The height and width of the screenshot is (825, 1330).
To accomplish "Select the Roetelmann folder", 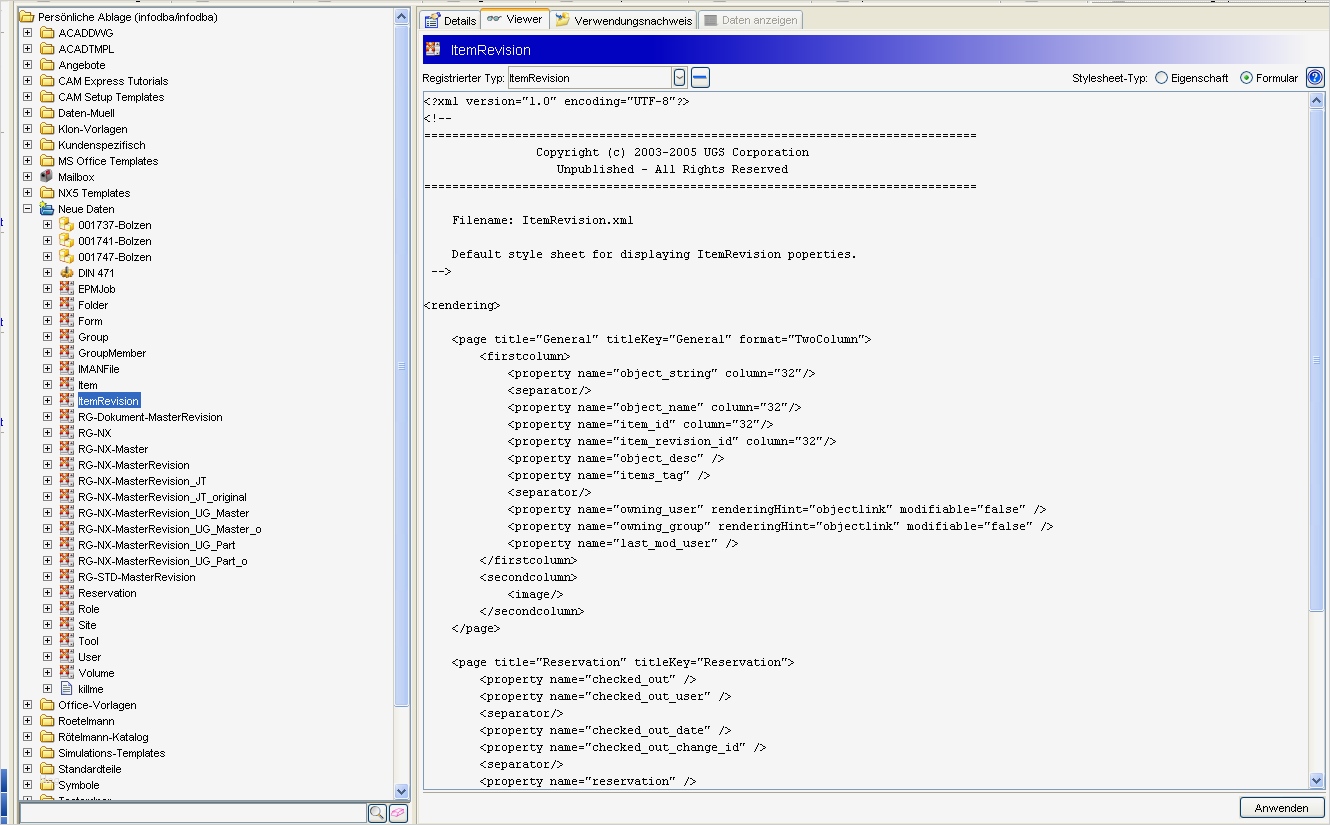I will [86, 721].
